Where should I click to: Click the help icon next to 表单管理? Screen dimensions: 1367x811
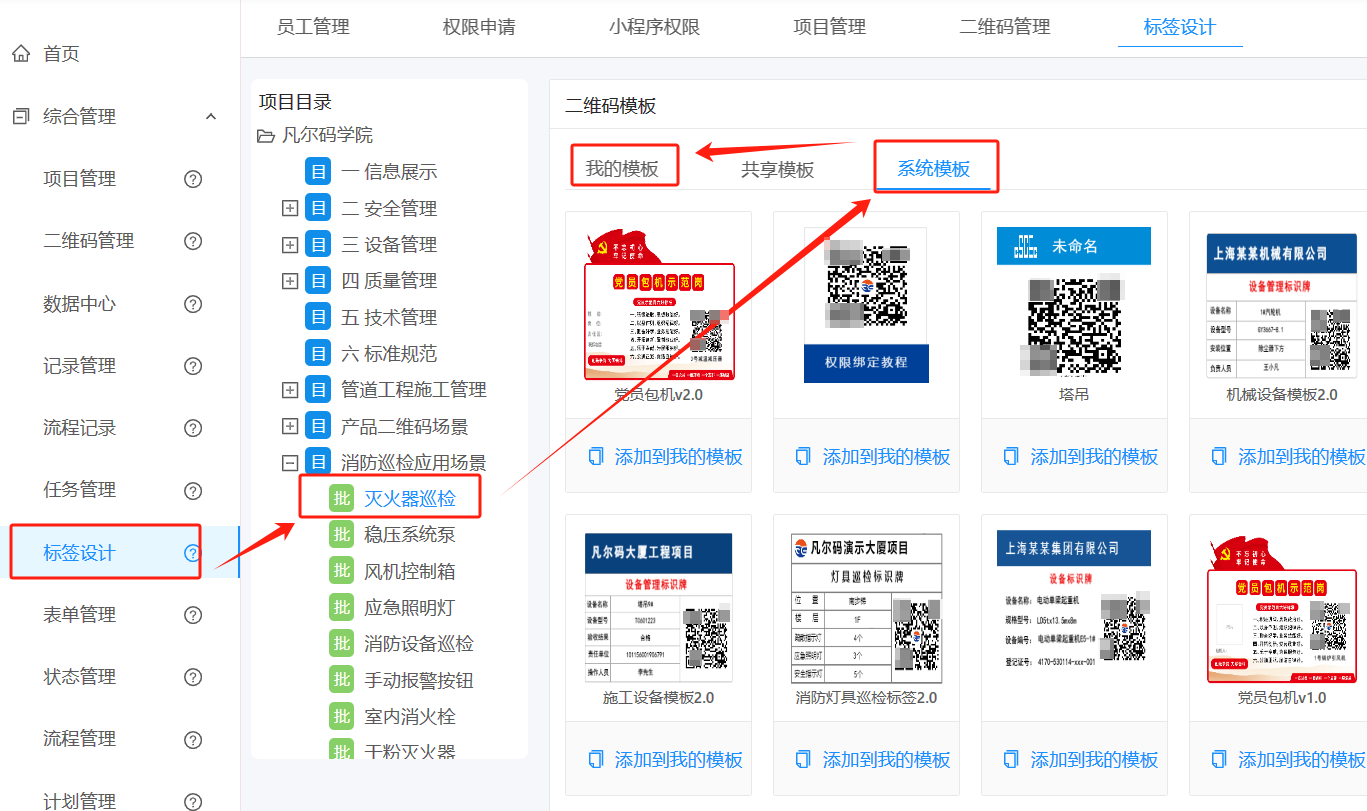(192, 613)
